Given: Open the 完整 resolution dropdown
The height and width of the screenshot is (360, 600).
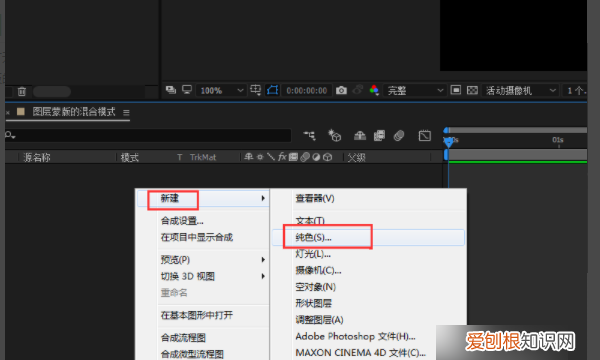Looking at the screenshot, I should (415, 91).
